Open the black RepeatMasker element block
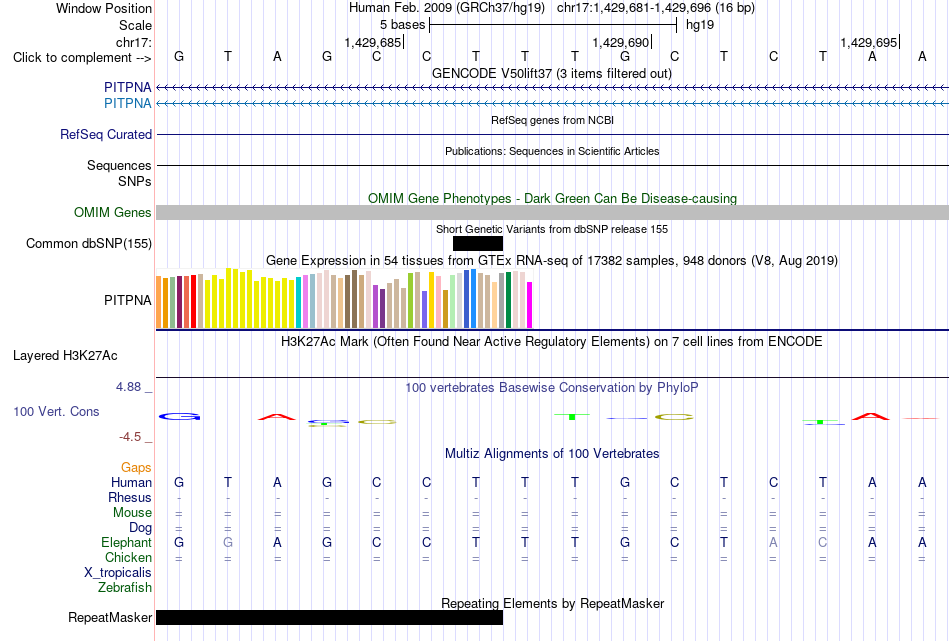950x641 pixels. pos(330,617)
